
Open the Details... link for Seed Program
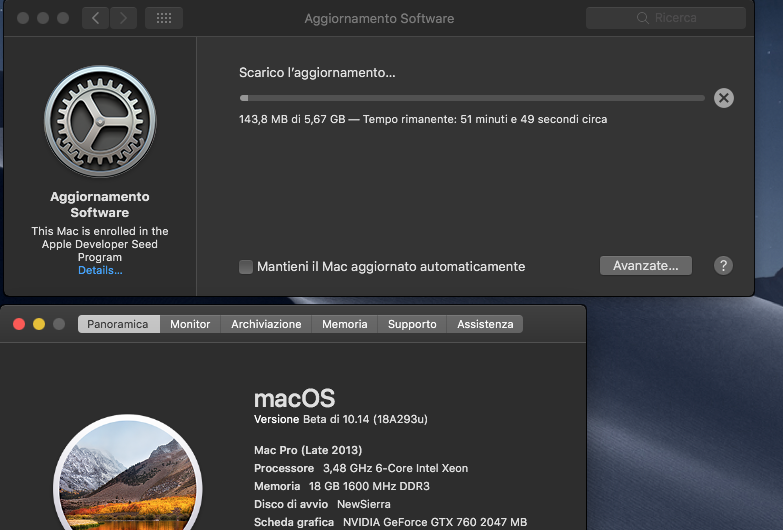(100, 270)
